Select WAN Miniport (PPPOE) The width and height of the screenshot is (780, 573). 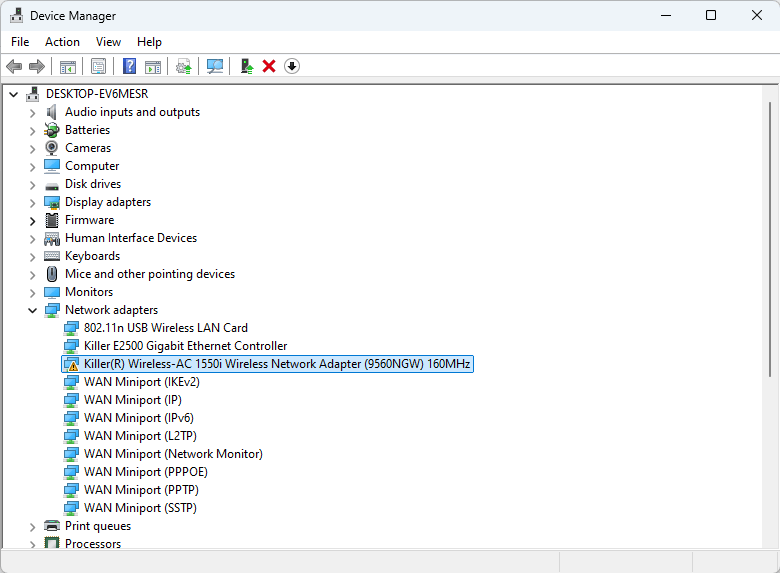tap(146, 472)
